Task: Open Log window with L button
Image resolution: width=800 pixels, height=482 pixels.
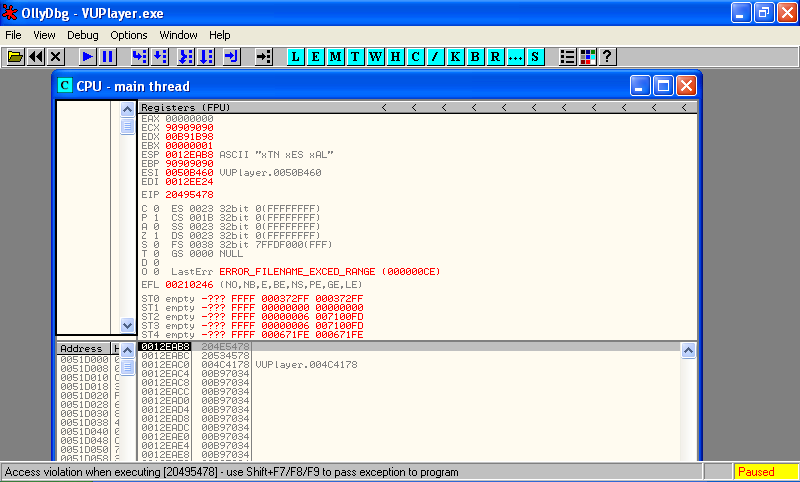Action: (x=295, y=57)
